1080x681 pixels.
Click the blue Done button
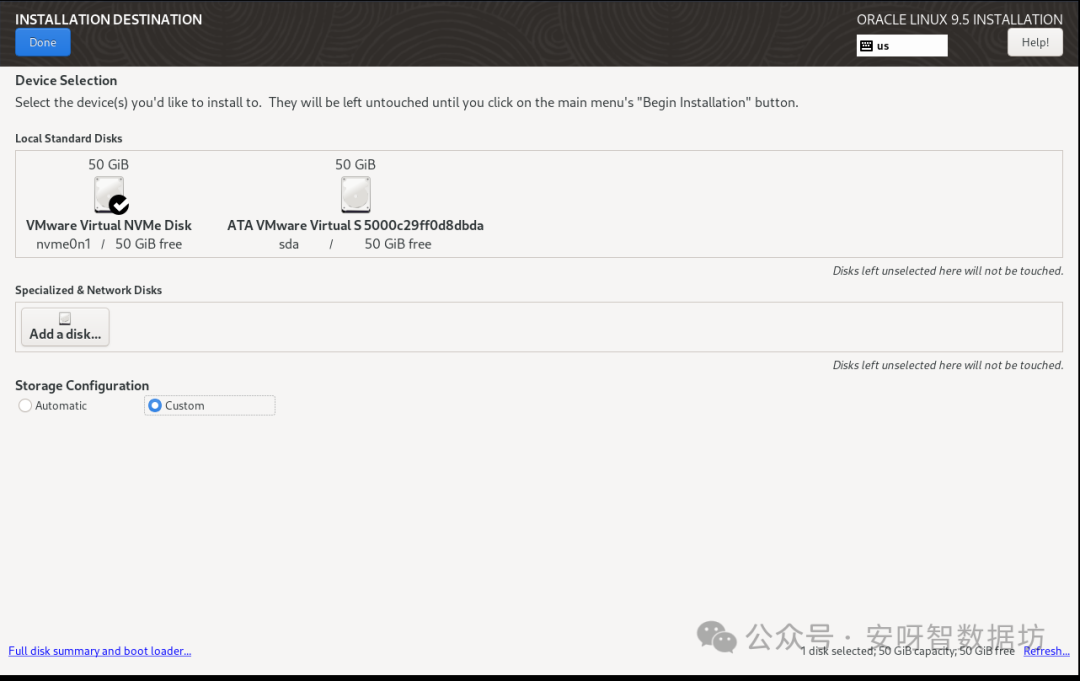[43, 43]
